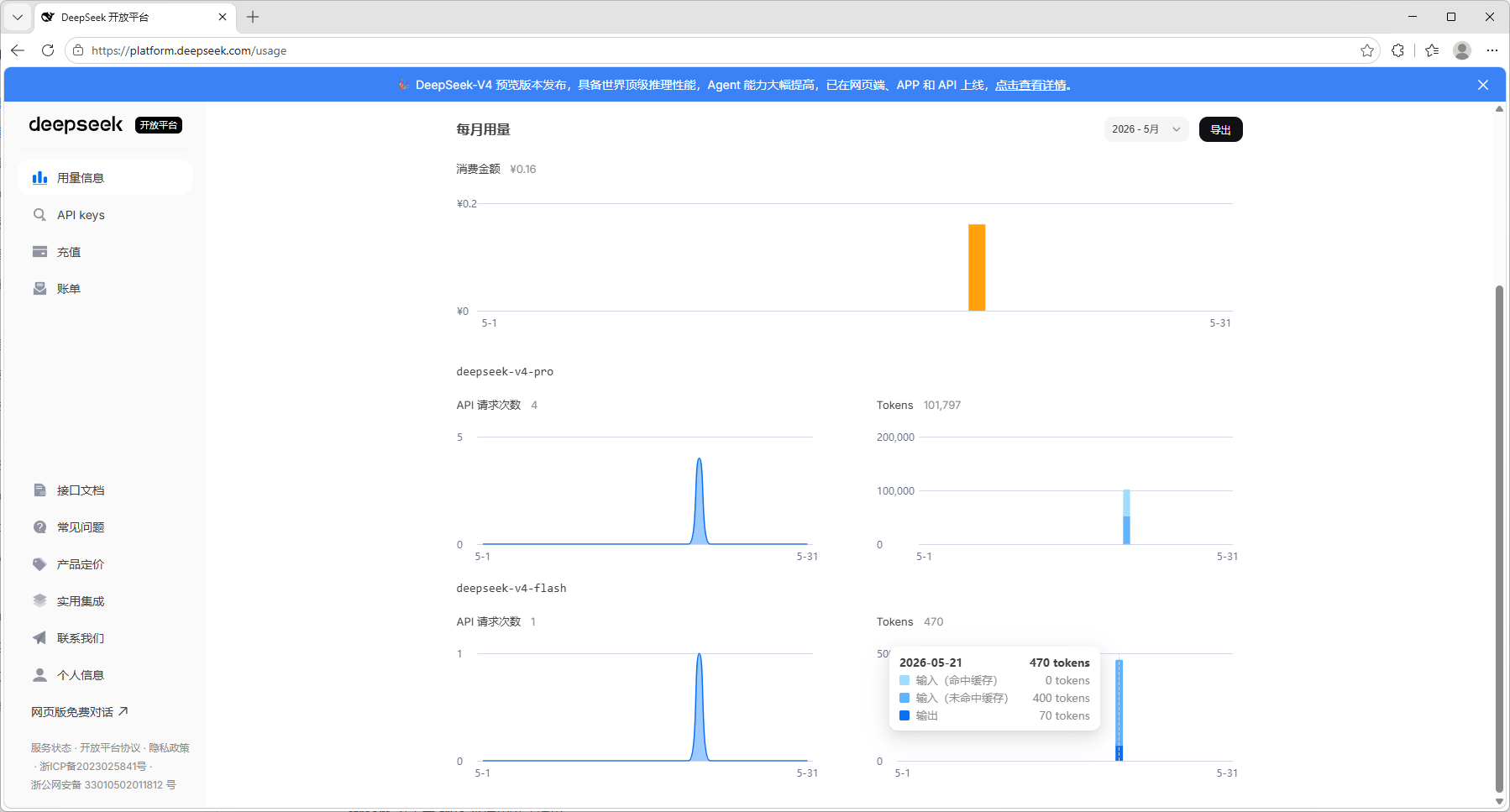The width and height of the screenshot is (1510, 812).
Task: Click the 开放平台协议 footer link
Action: 110,748
